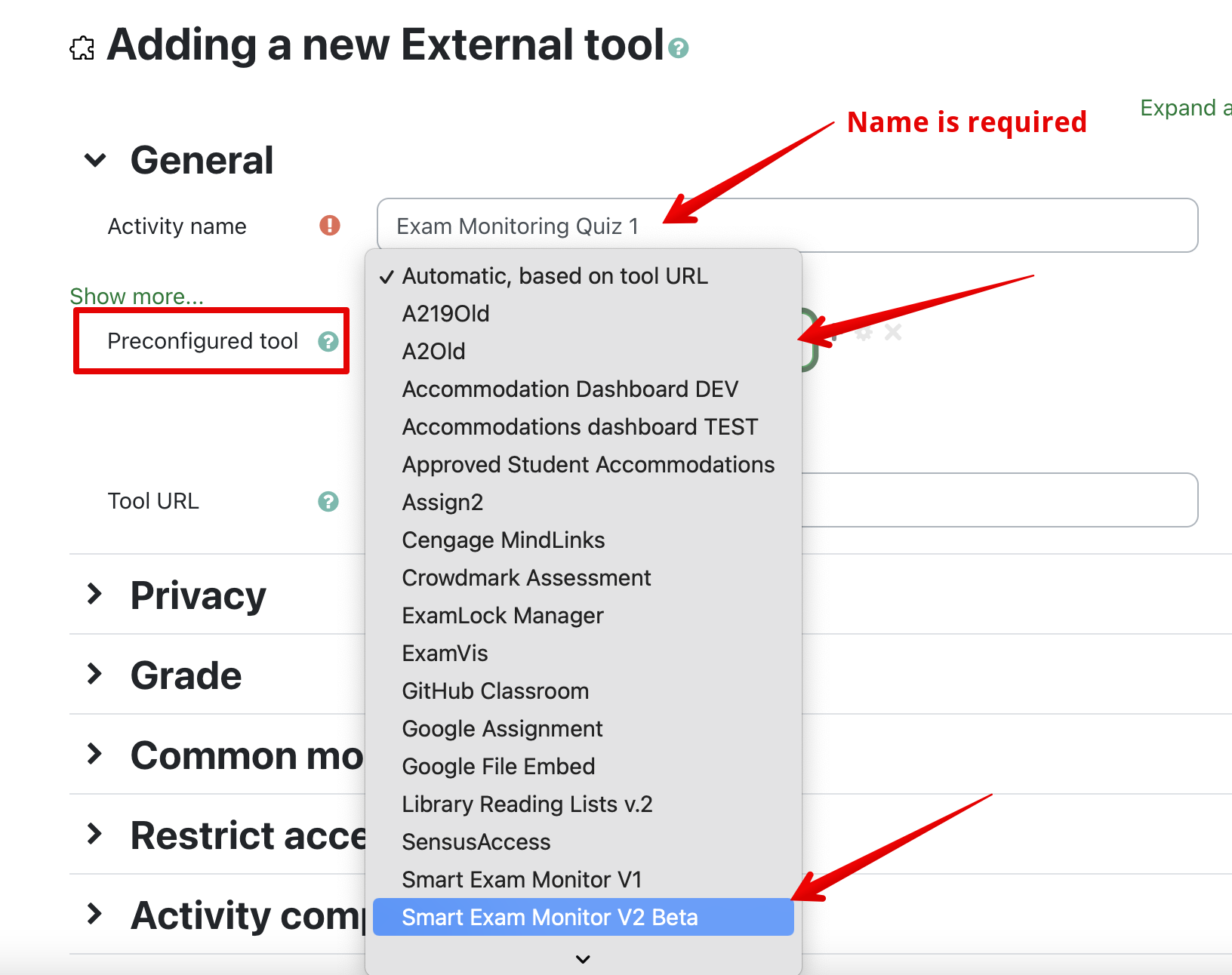Click the puzzle piece icon by the title
This screenshot has width=1232, height=975.
pyautogui.click(x=82, y=48)
